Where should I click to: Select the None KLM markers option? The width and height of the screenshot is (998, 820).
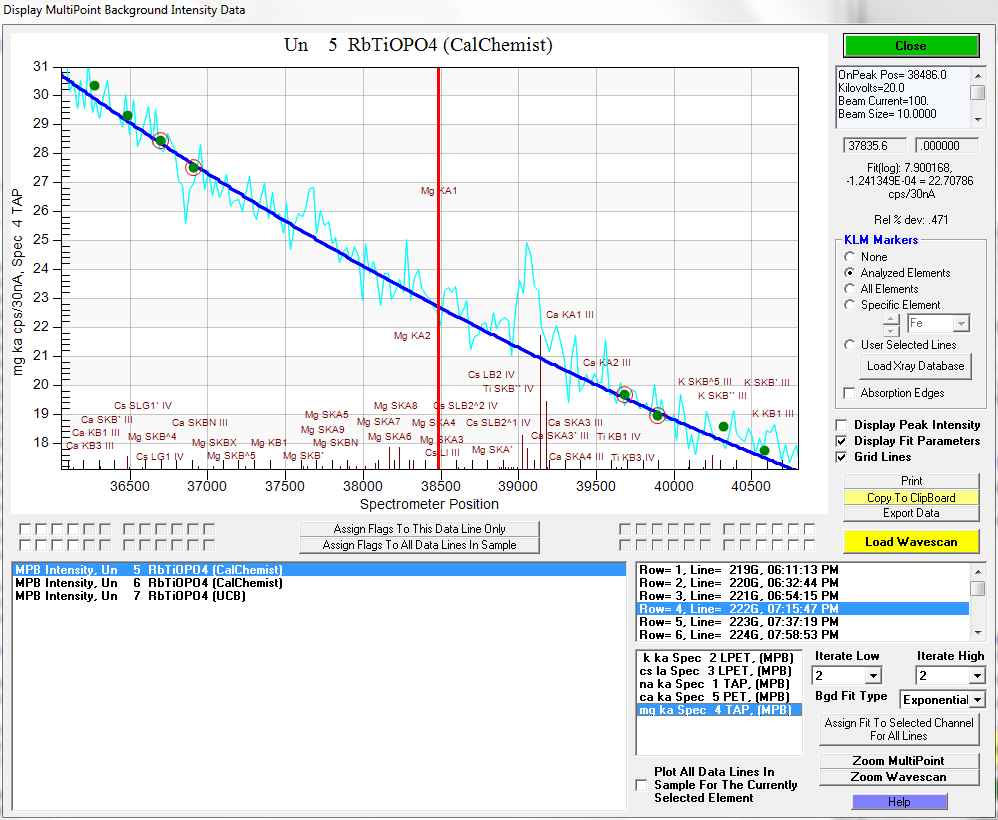(851, 257)
